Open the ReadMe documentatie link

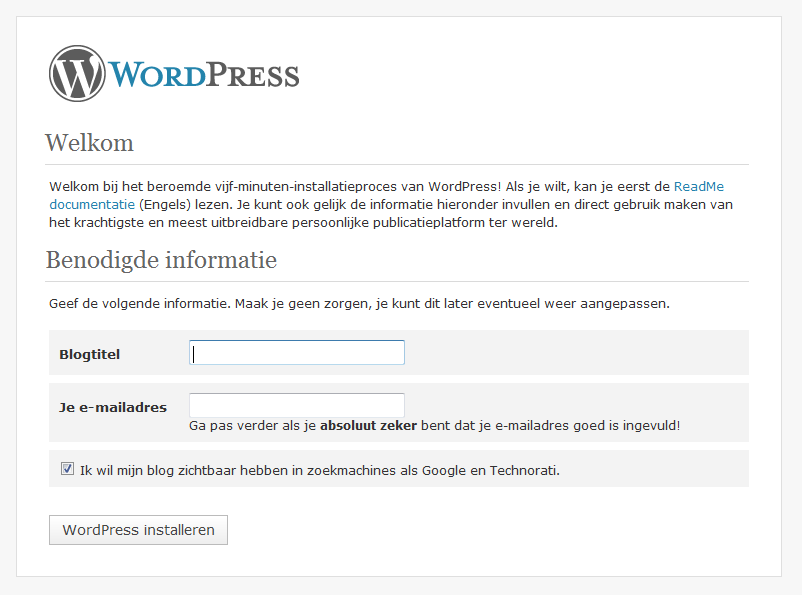[698, 186]
